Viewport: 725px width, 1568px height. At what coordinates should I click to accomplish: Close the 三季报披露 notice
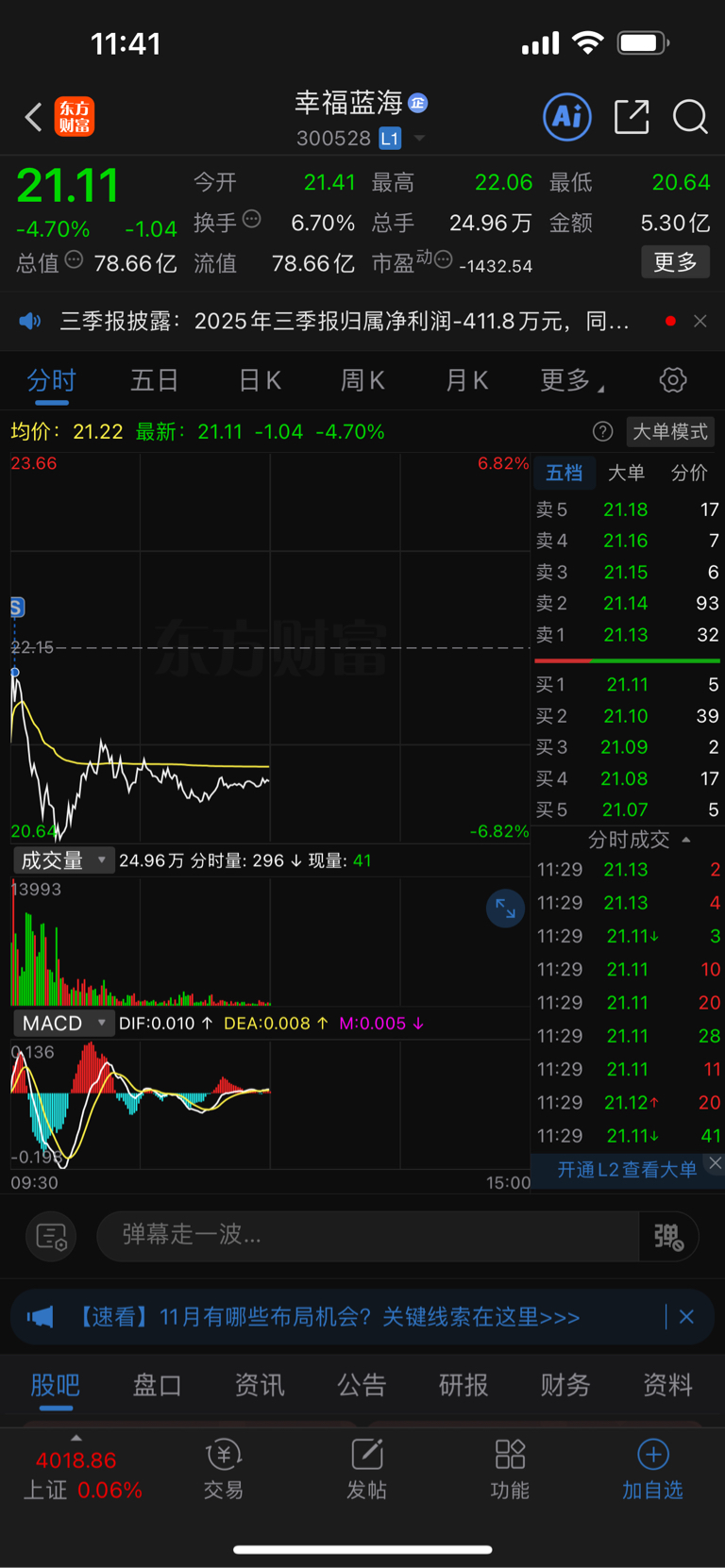coord(700,321)
